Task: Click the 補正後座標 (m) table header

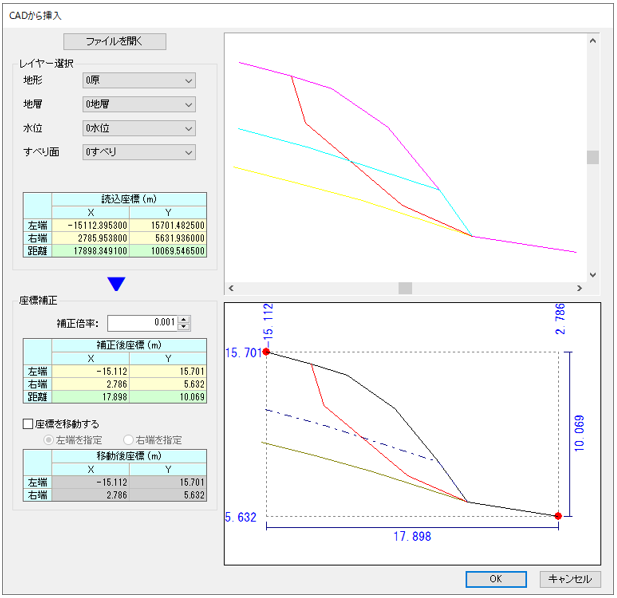Action: tap(129, 345)
